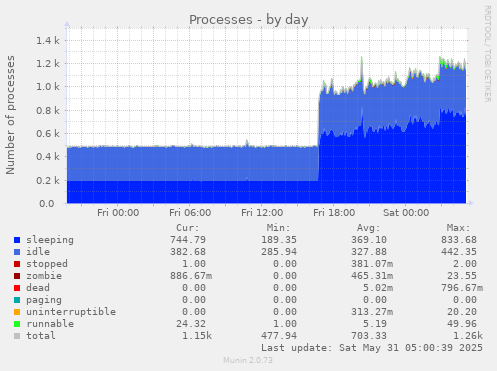Click the 'Munin 2.0.73' footer text
Image resolution: width=497 pixels, height=371 pixels.
pyautogui.click(x=248, y=361)
